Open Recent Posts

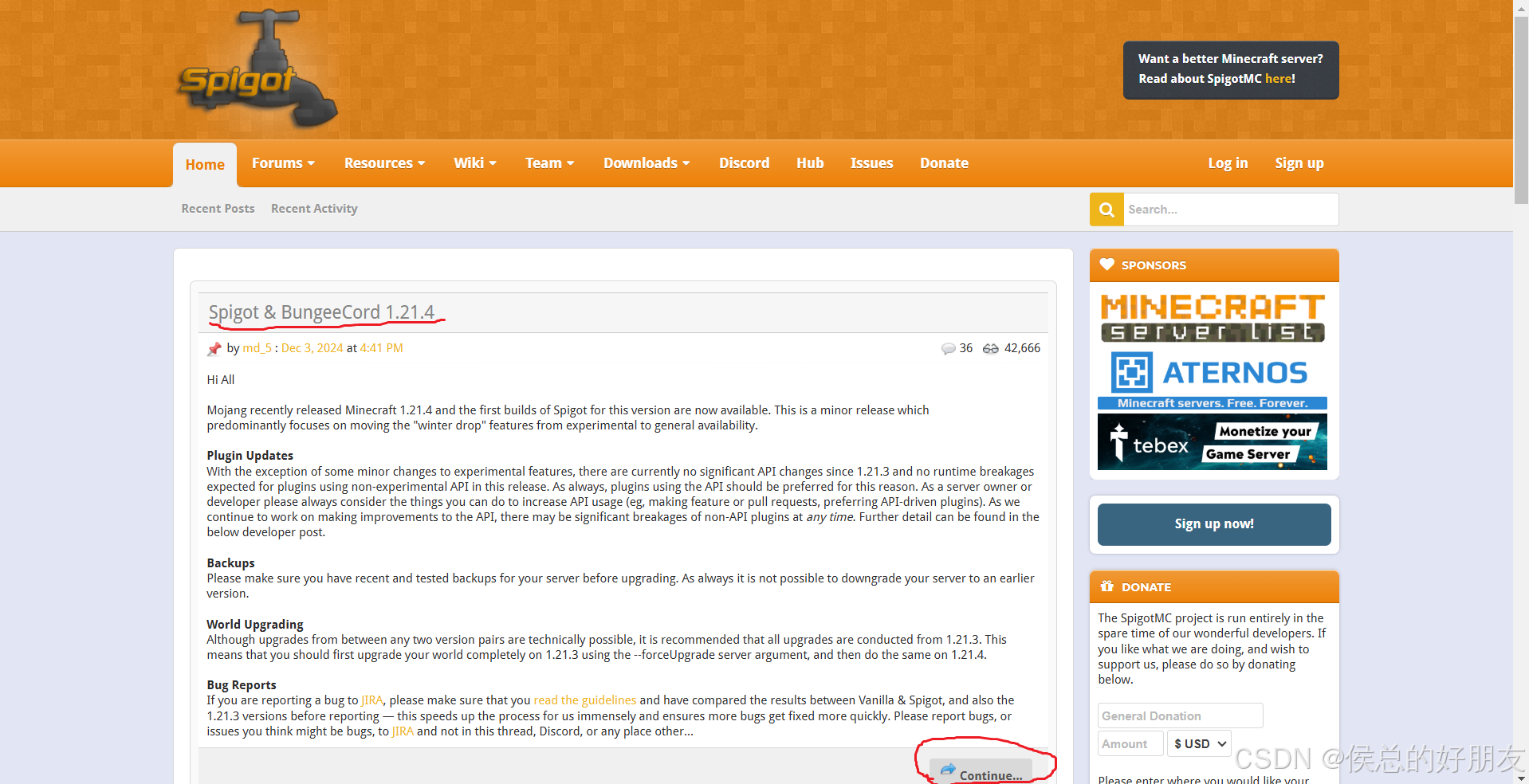[218, 209]
